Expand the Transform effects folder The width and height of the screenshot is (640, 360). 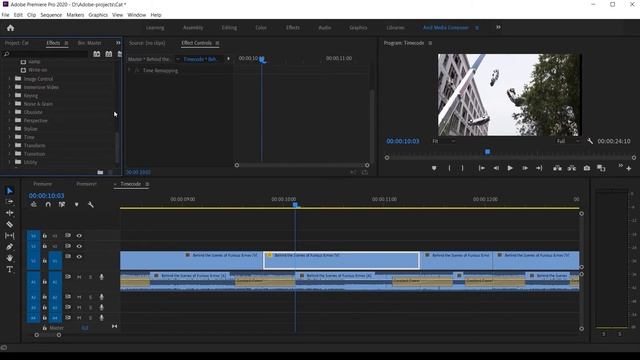pos(9,145)
